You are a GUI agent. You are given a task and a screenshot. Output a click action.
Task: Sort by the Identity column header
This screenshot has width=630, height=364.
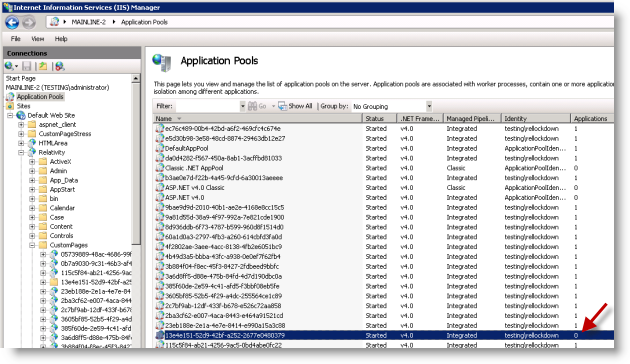click(x=536, y=119)
